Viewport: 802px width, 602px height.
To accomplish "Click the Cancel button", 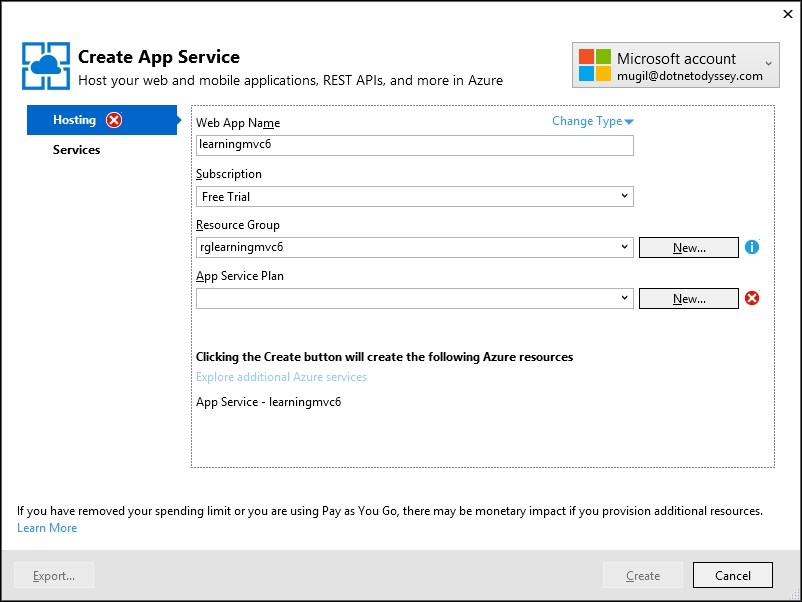I will pyautogui.click(x=732, y=575).
